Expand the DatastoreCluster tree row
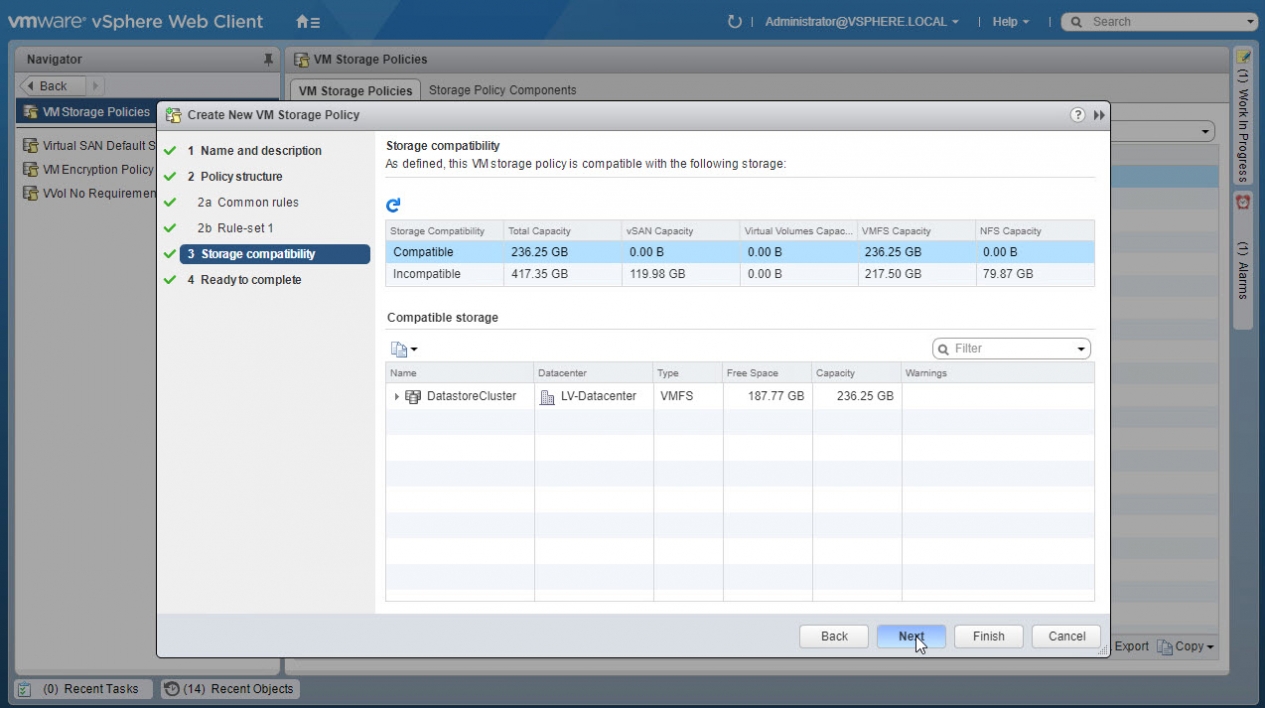 [x=397, y=397]
